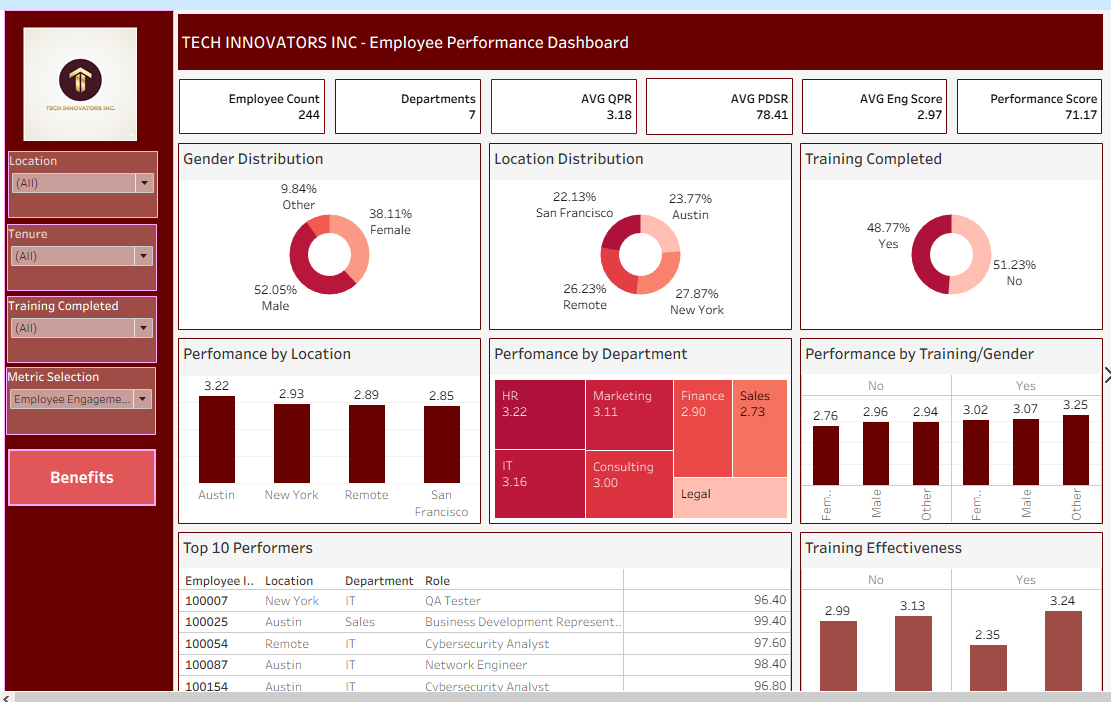Screen dimensions: 1111x702
Task: Select the Austin bar in Performance by Location
Action: point(217,439)
